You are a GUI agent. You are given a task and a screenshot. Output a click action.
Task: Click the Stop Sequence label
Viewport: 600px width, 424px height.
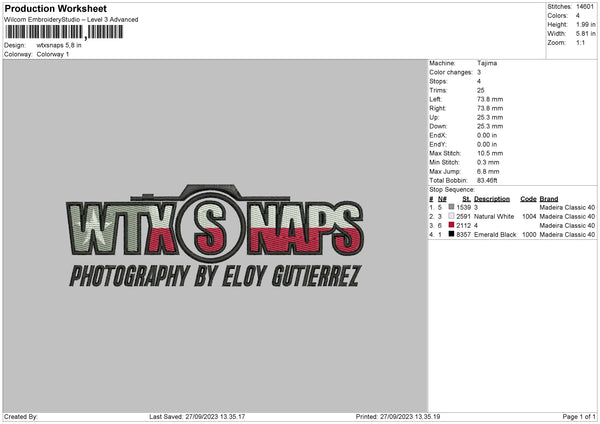[452, 189]
